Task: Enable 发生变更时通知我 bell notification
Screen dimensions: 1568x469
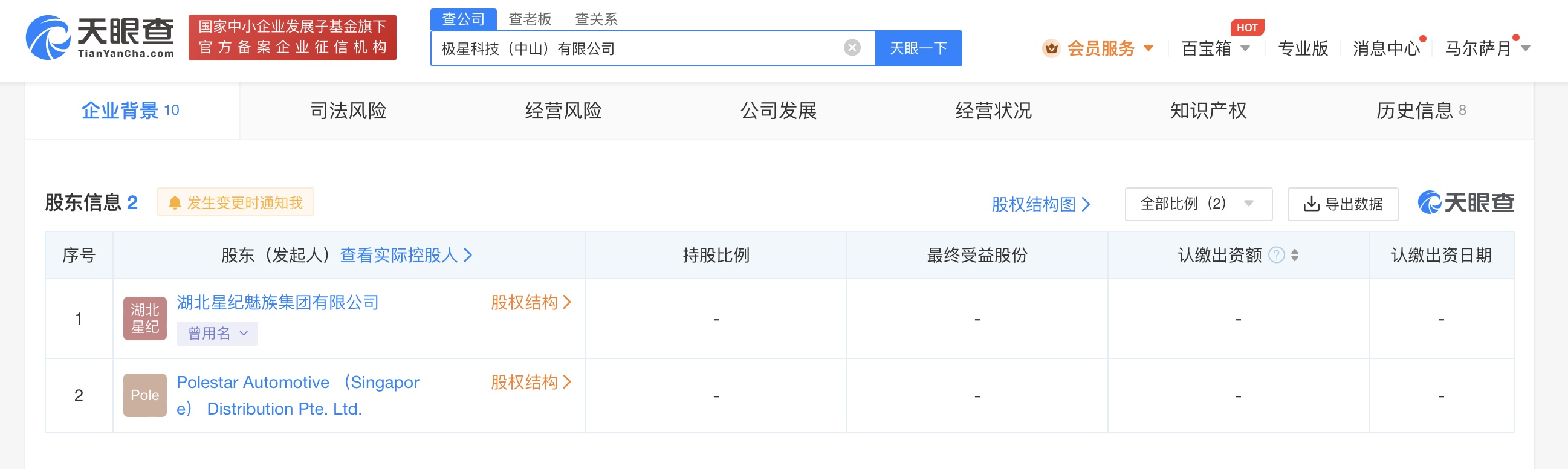Action: pyautogui.click(x=236, y=202)
